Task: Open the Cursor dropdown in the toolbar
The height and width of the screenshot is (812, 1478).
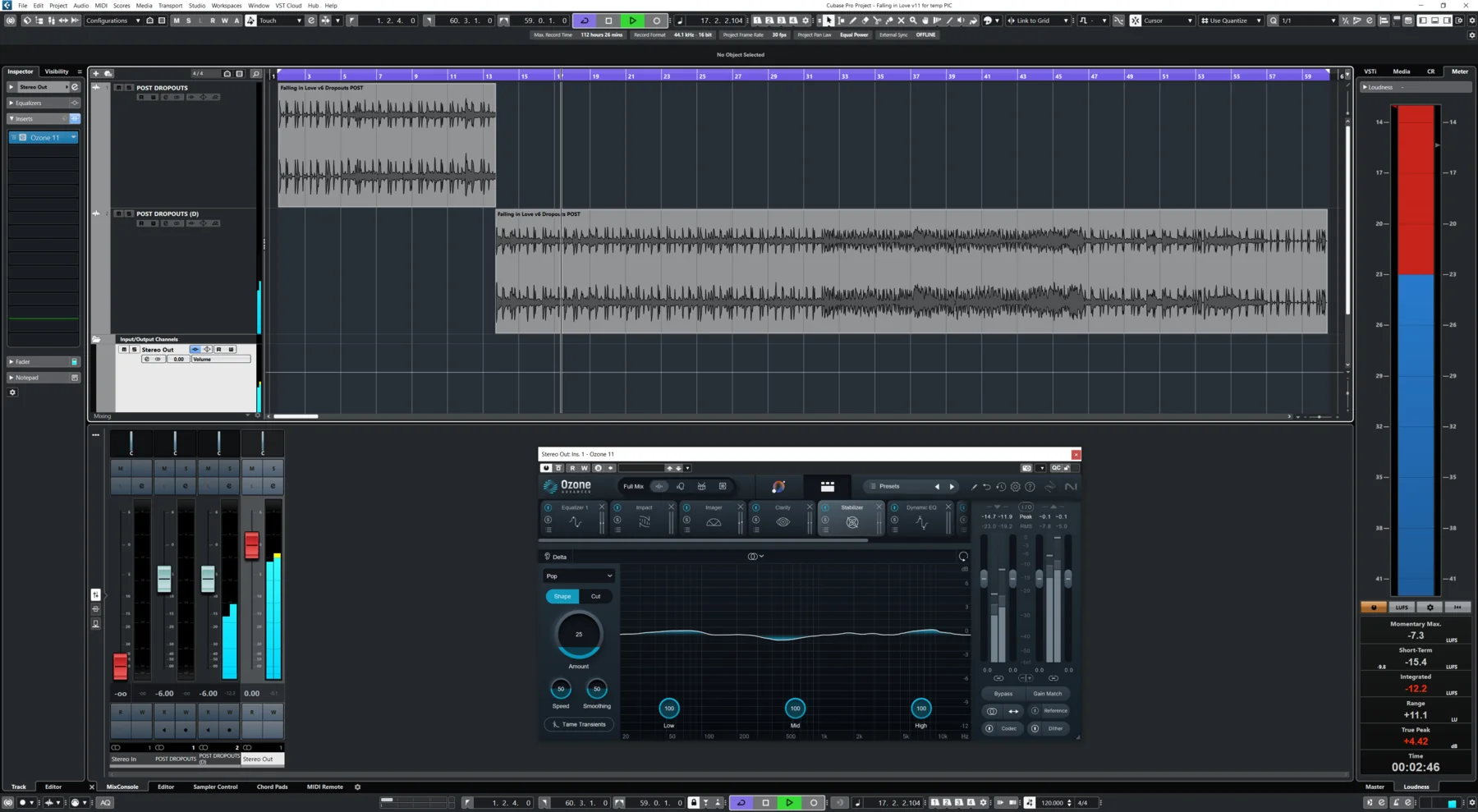Action: coord(1168,21)
